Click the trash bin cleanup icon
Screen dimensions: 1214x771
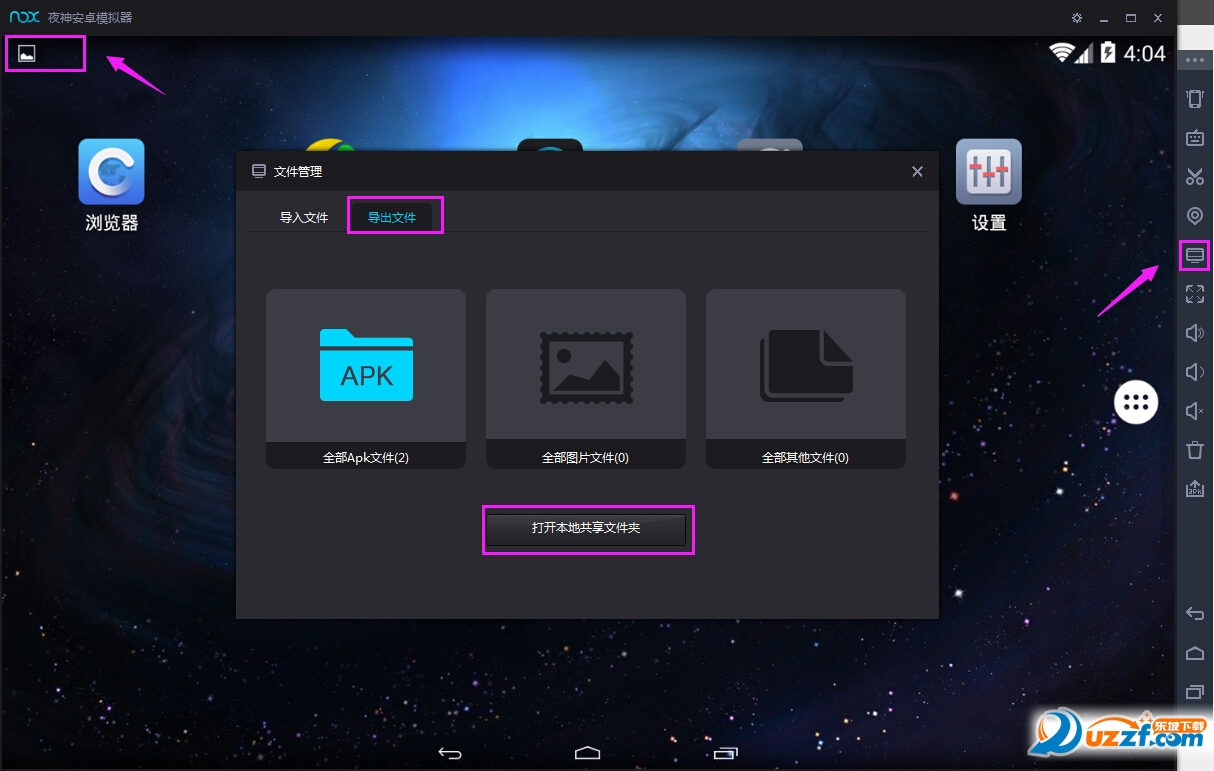coord(1194,450)
